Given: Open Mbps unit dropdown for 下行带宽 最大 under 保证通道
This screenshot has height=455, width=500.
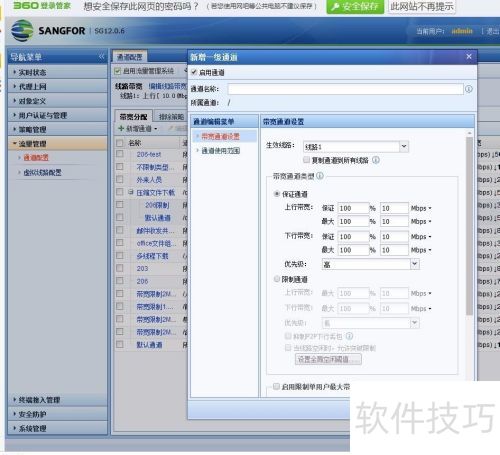Looking at the screenshot, I should (x=421, y=250).
